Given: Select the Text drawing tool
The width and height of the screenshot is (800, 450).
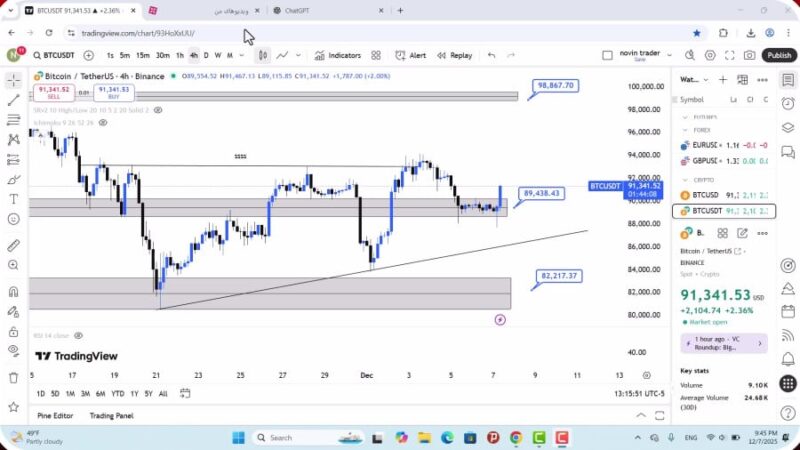Looking at the screenshot, I should [13, 199].
